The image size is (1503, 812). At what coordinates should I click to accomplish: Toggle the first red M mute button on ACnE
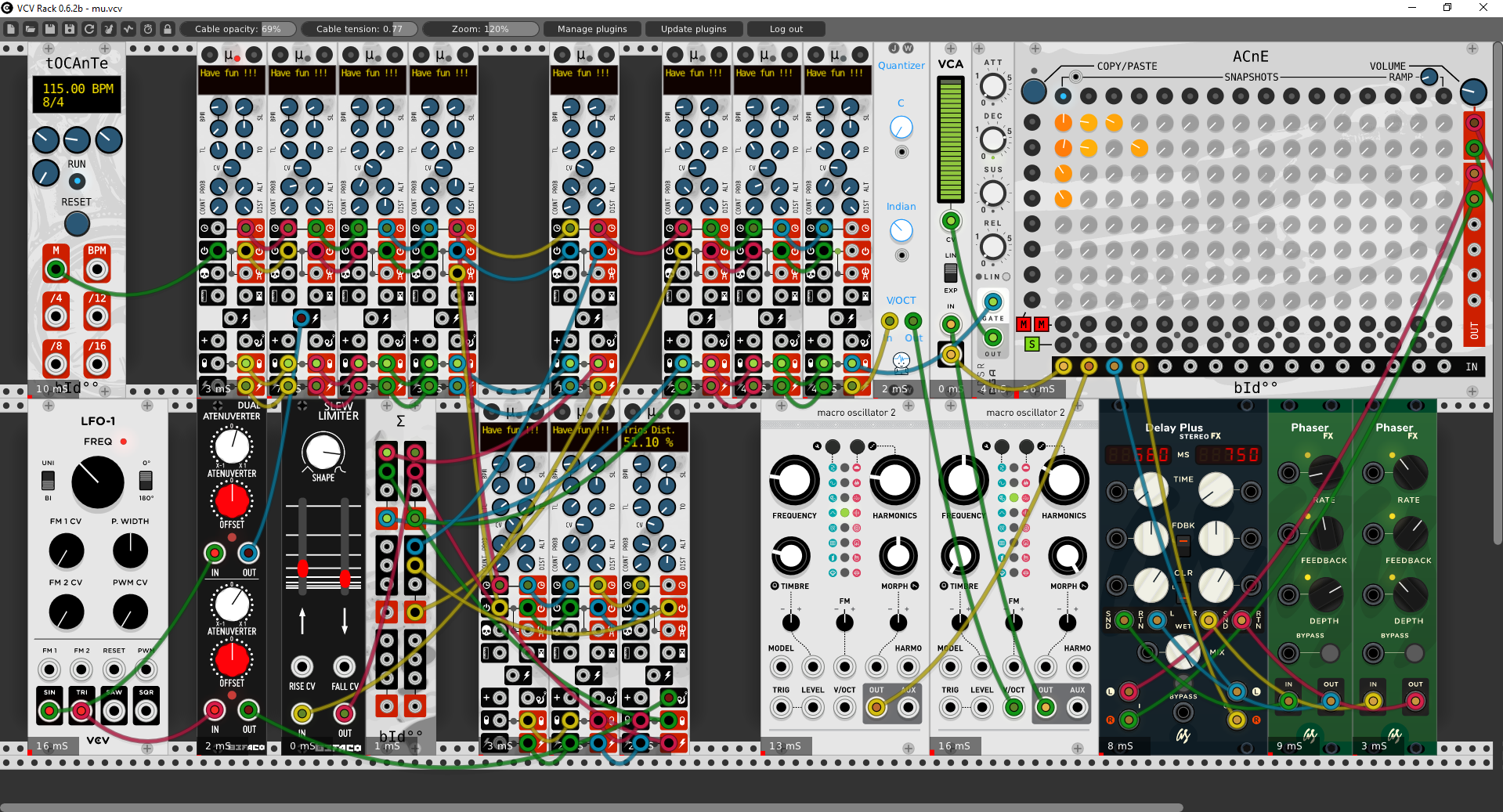point(1023,324)
